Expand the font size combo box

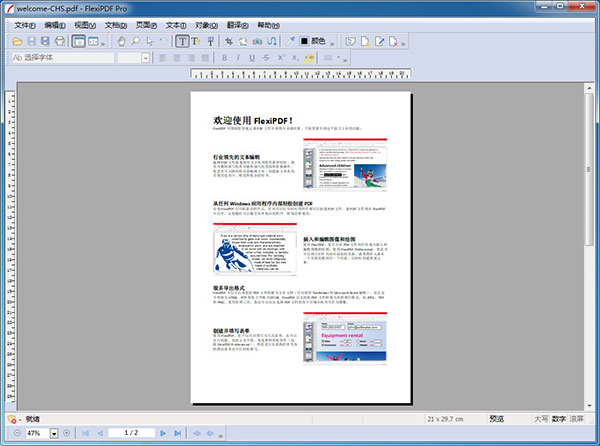[145, 58]
